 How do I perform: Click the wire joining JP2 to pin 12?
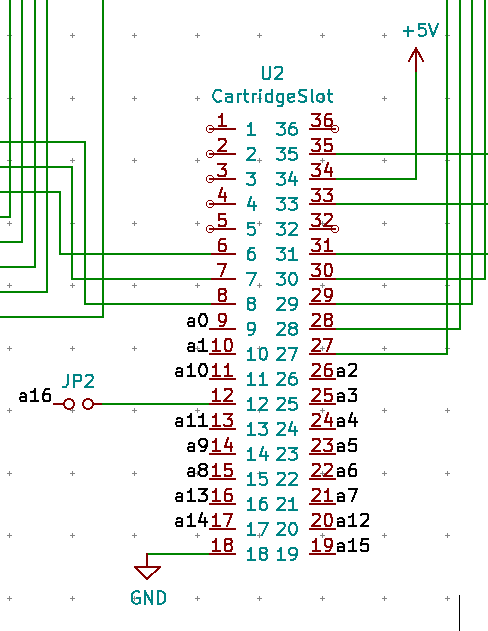click(x=155, y=404)
